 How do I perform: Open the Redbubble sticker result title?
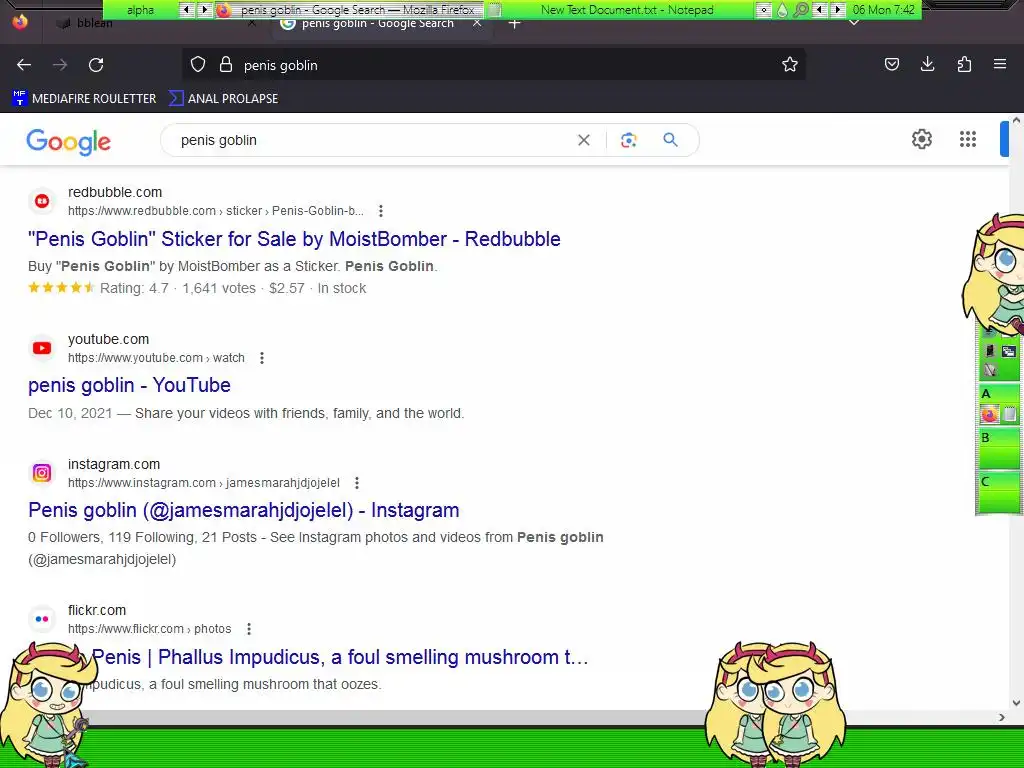[294, 239]
